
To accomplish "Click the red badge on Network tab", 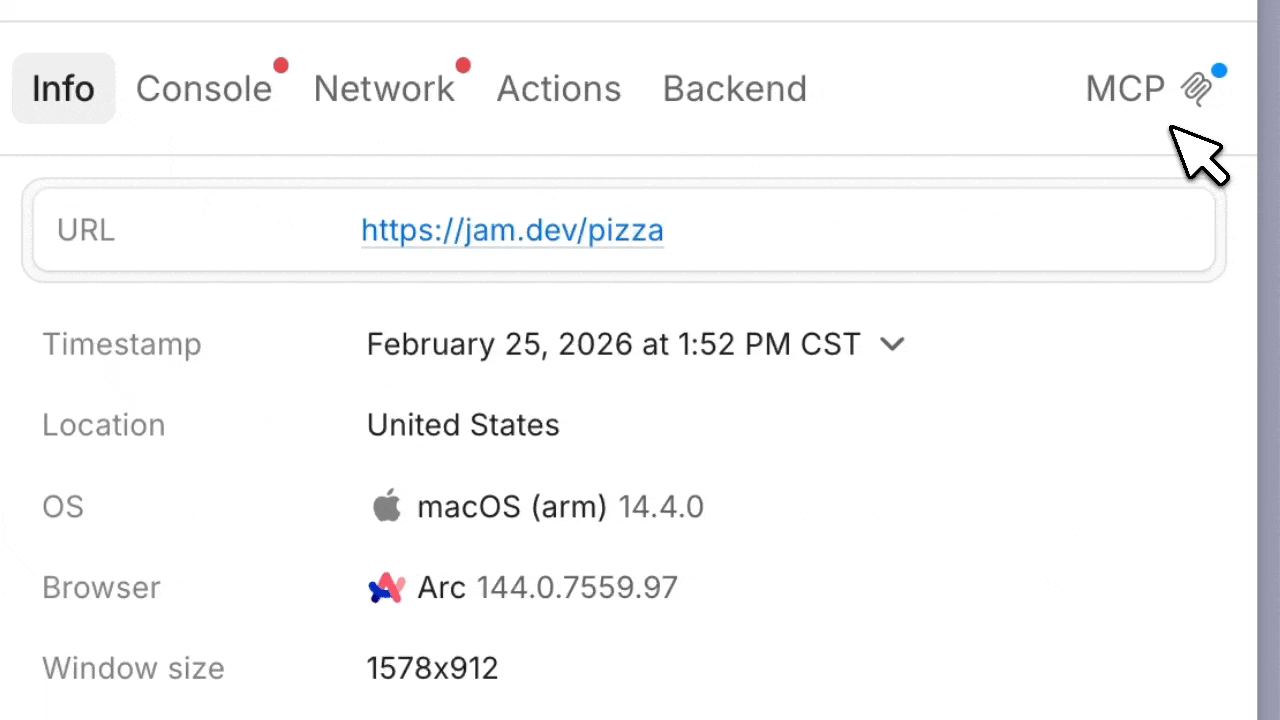I will 463,66.
